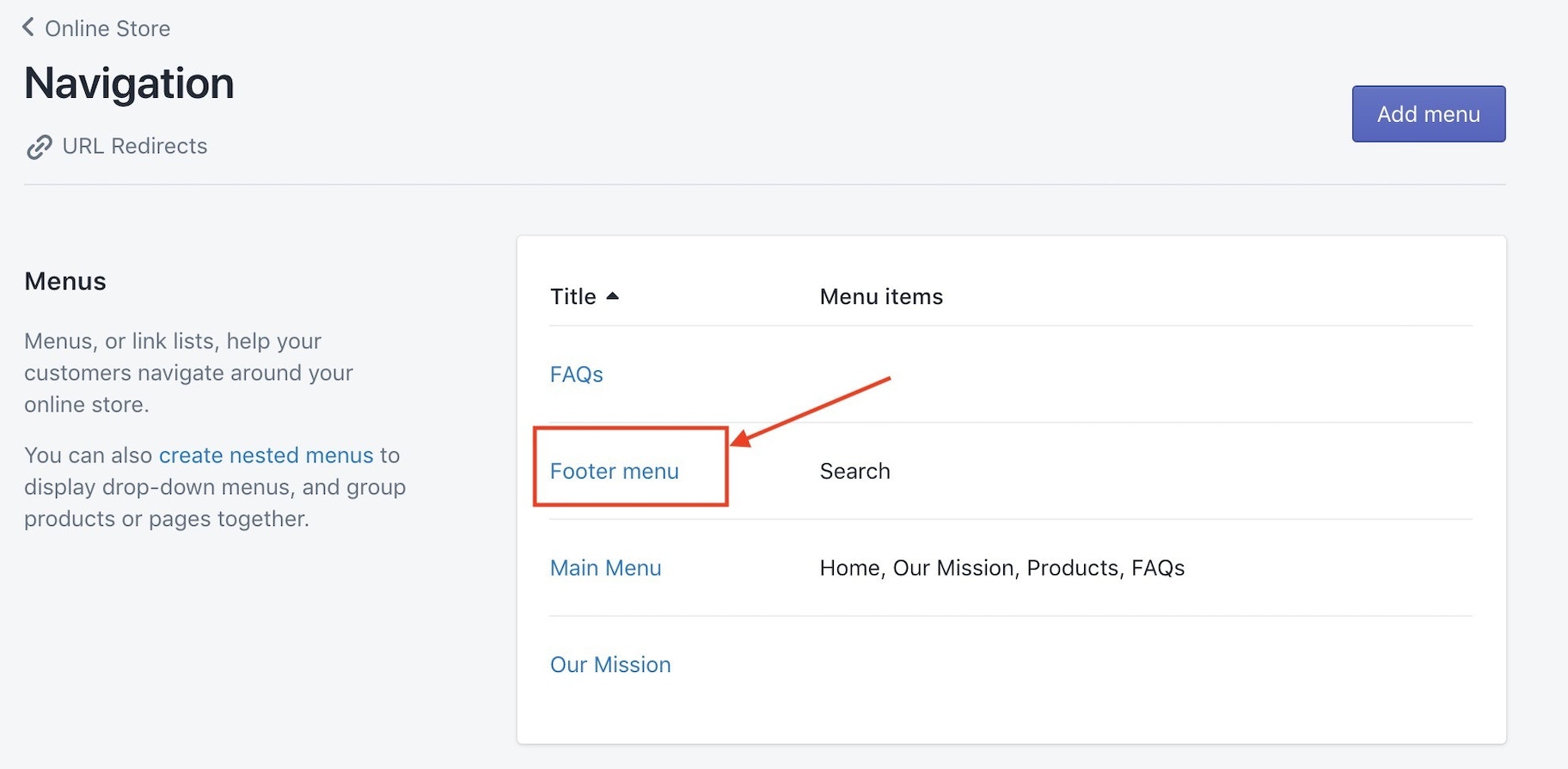Open the Our Mission menu

[610, 665]
